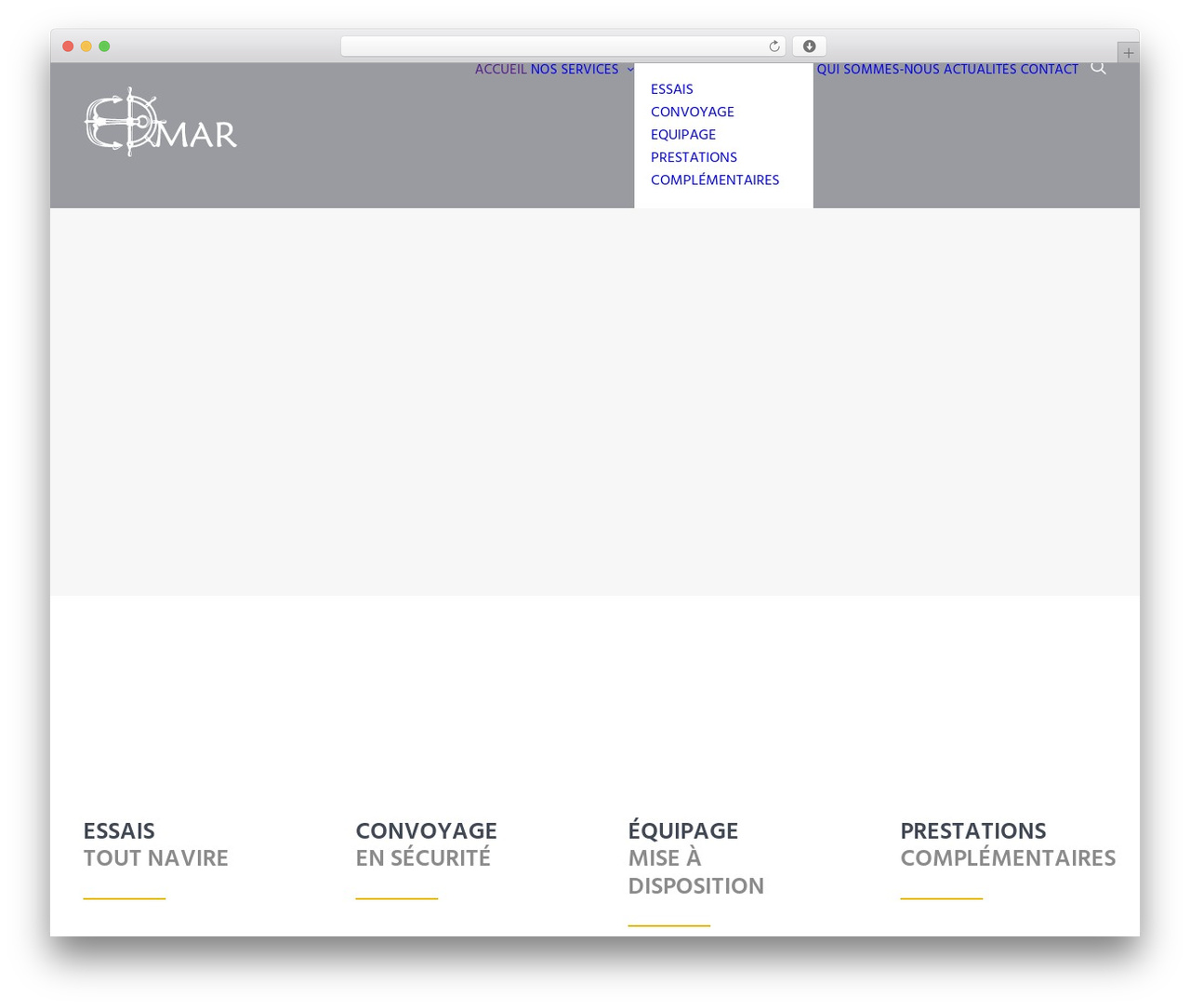The image size is (1190, 1008).
Task: Click the browser reload icon
Action: click(x=773, y=46)
